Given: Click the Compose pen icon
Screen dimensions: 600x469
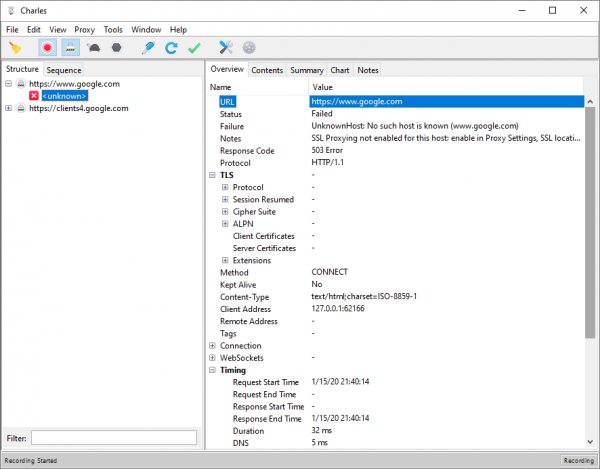Looking at the screenshot, I should coord(148,48).
